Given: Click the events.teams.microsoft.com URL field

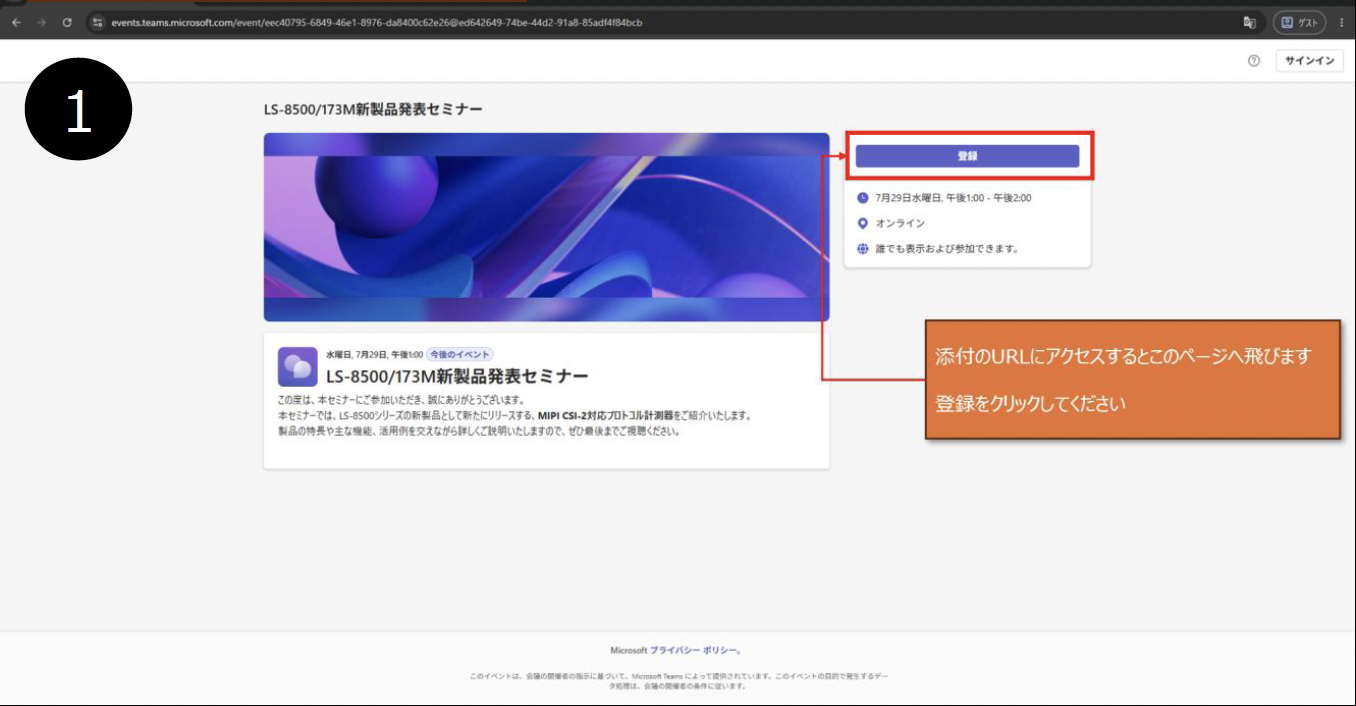Looking at the screenshot, I should point(376,22).
